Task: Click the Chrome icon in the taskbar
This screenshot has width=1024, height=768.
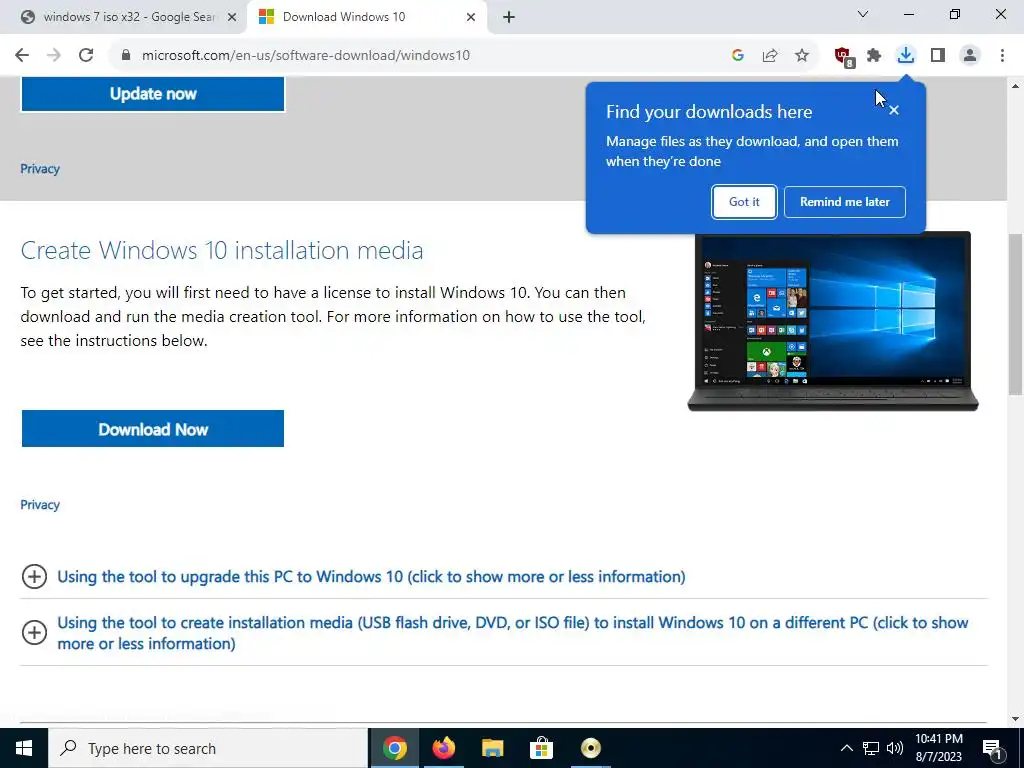Action: (x=394, y=748)
